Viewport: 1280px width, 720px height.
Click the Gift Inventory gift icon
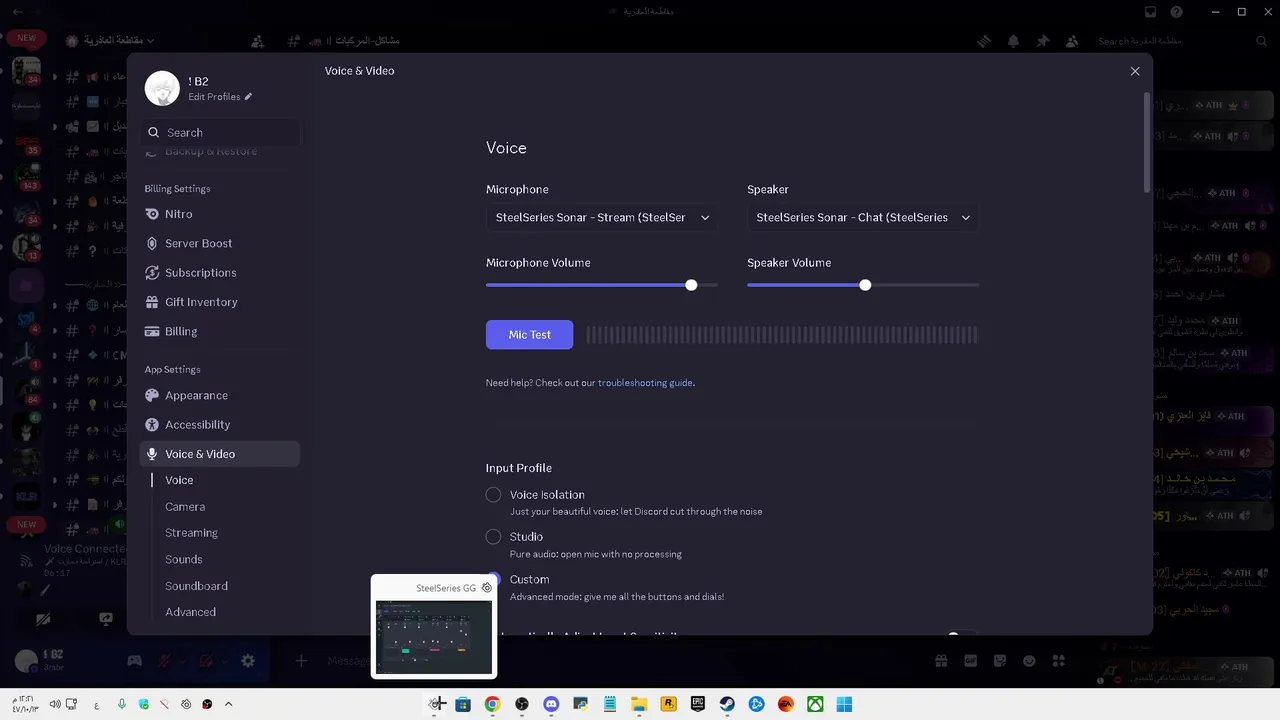152,302
